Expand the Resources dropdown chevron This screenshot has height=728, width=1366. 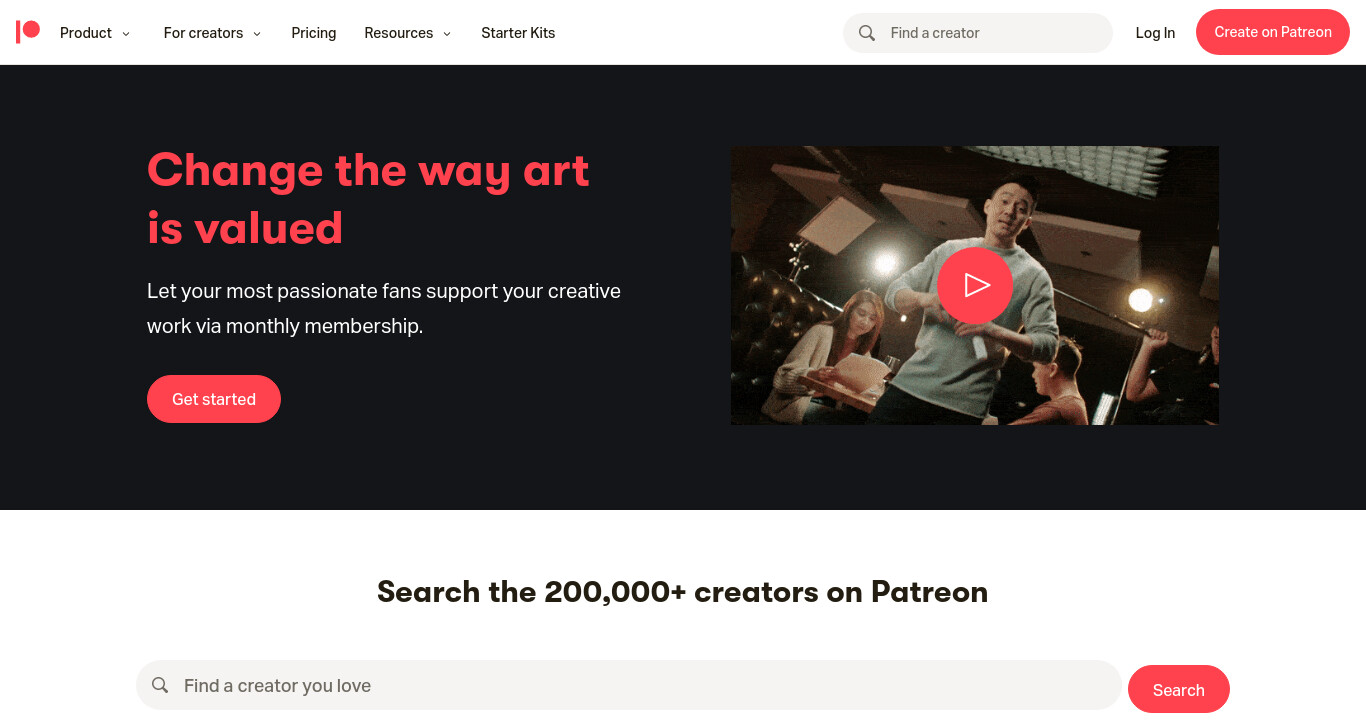tap(447, 34)
